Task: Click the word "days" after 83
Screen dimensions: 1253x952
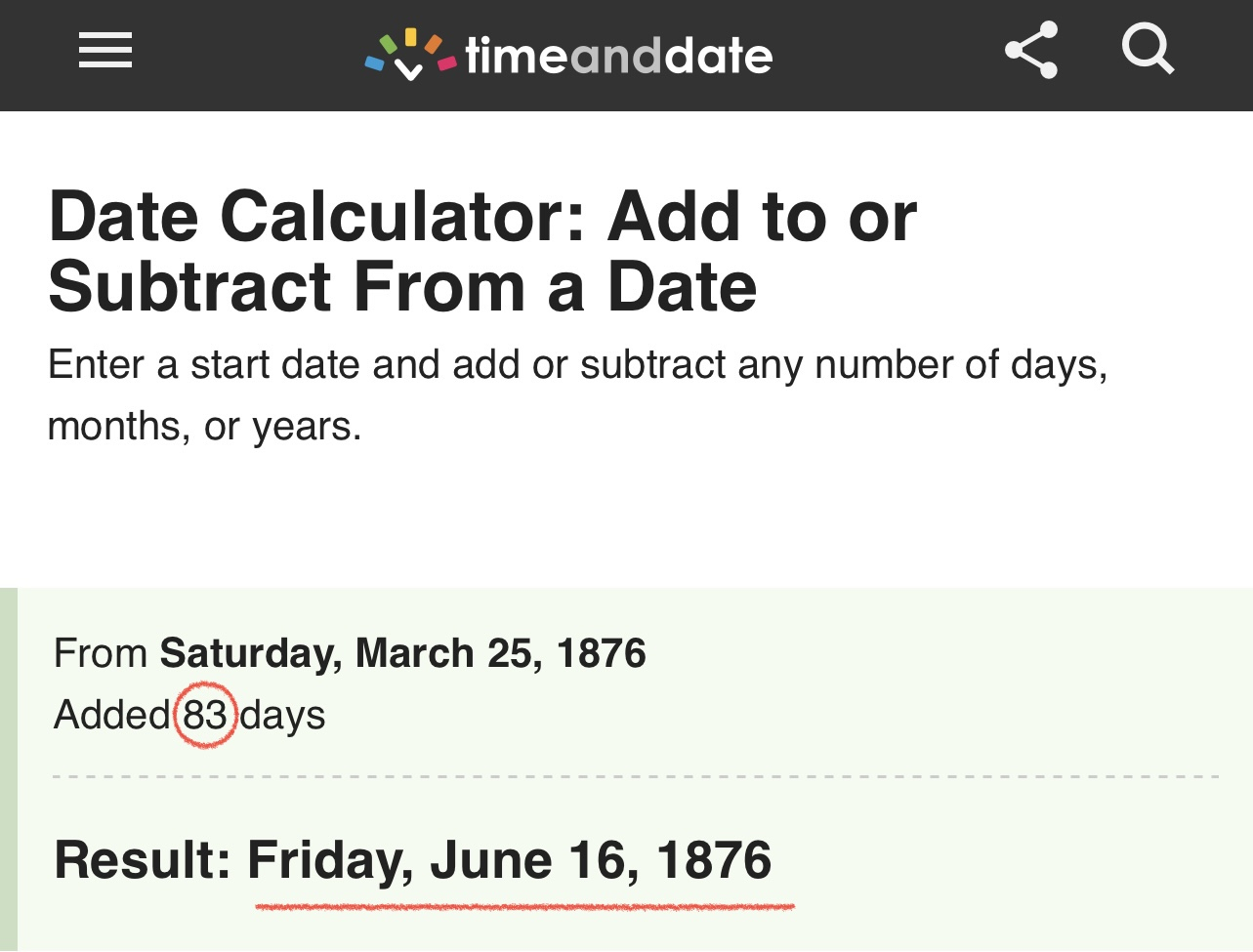Action: 282,715
